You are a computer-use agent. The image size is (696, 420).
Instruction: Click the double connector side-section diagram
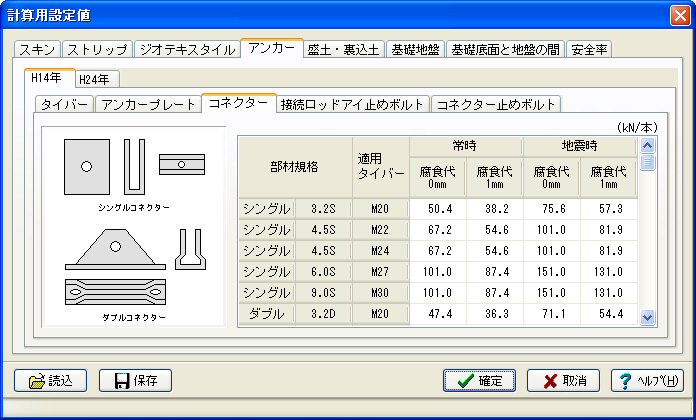190,250
